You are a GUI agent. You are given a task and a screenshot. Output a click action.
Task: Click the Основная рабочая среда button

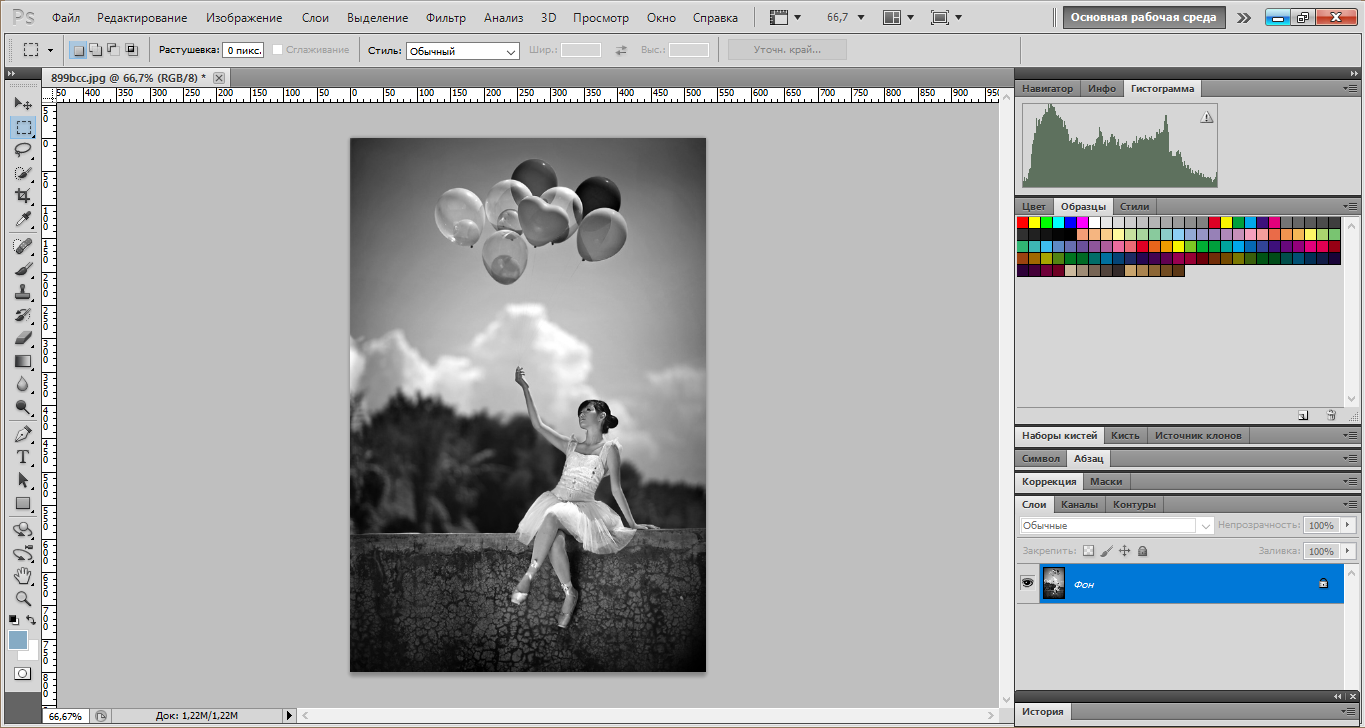[x=1144, y=17]
